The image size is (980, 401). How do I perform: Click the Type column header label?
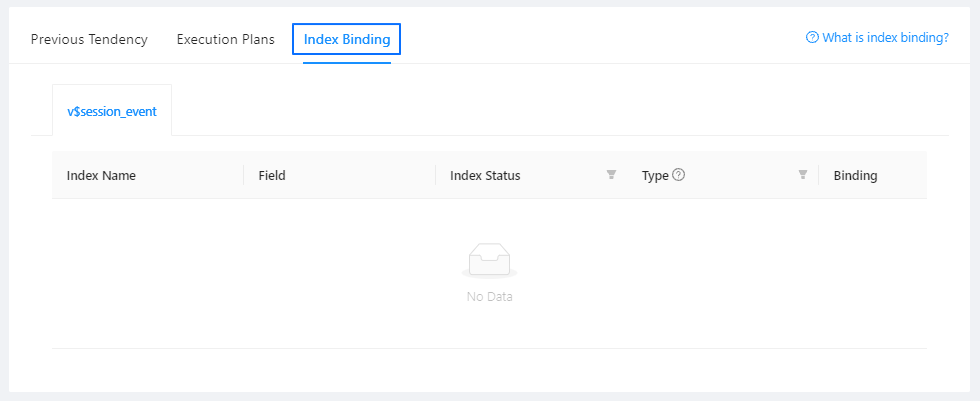(x=655, y=176)
